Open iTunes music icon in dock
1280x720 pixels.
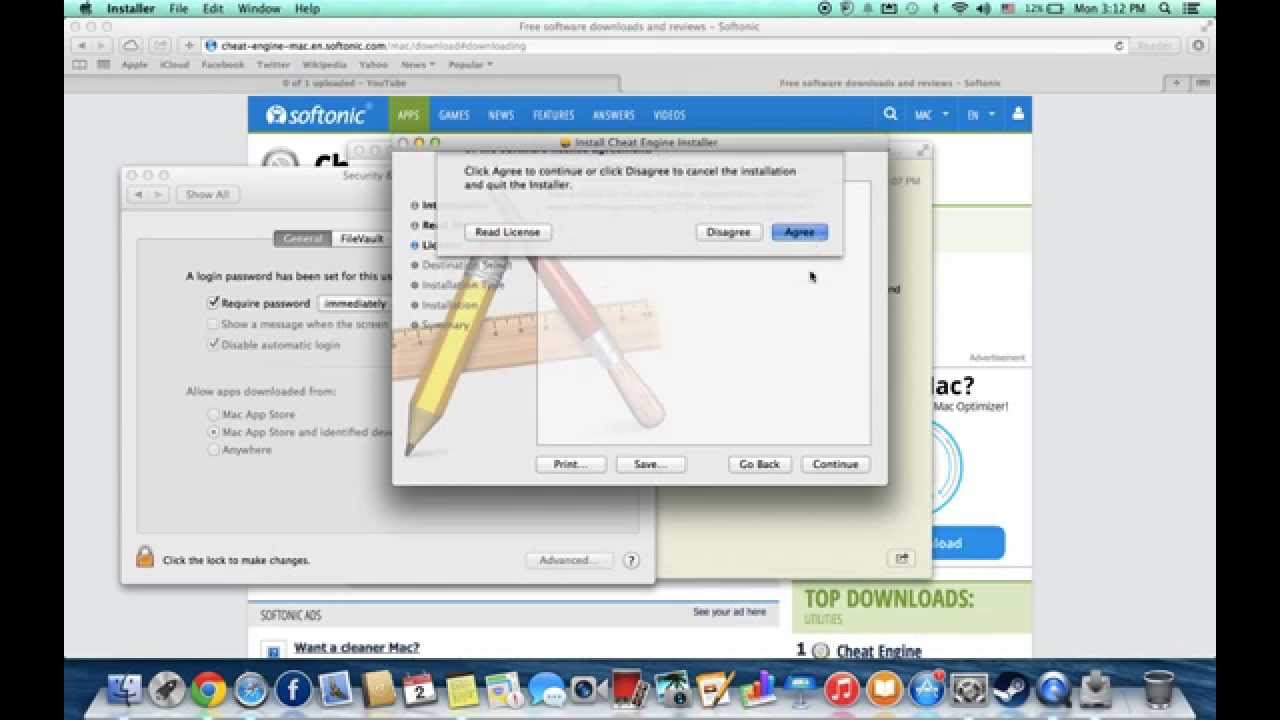(842, 689)
